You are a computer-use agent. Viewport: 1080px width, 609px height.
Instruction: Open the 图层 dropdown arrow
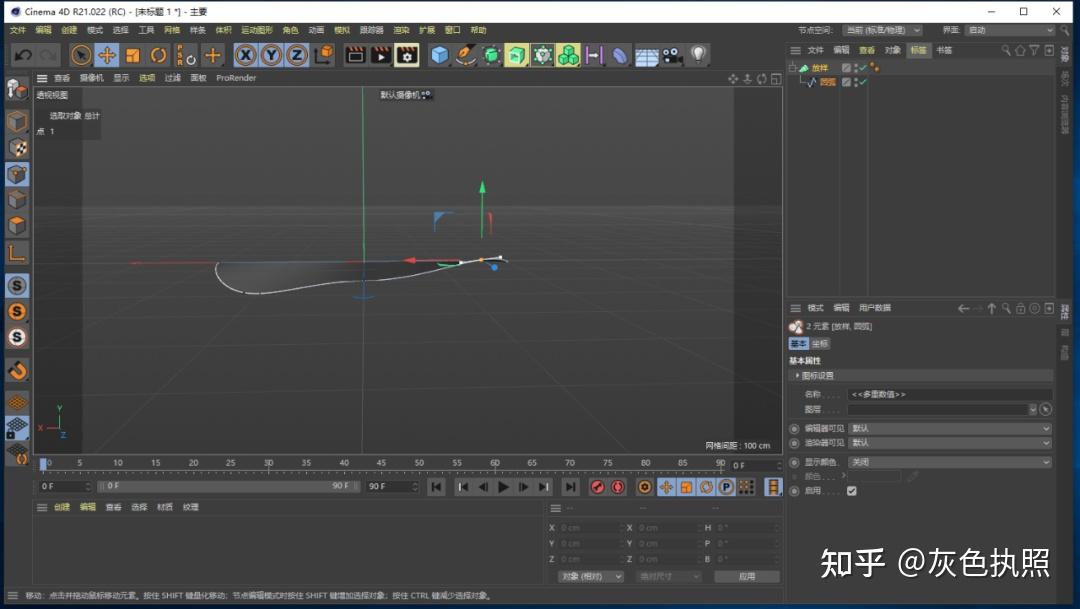[x=1032, y=409]
